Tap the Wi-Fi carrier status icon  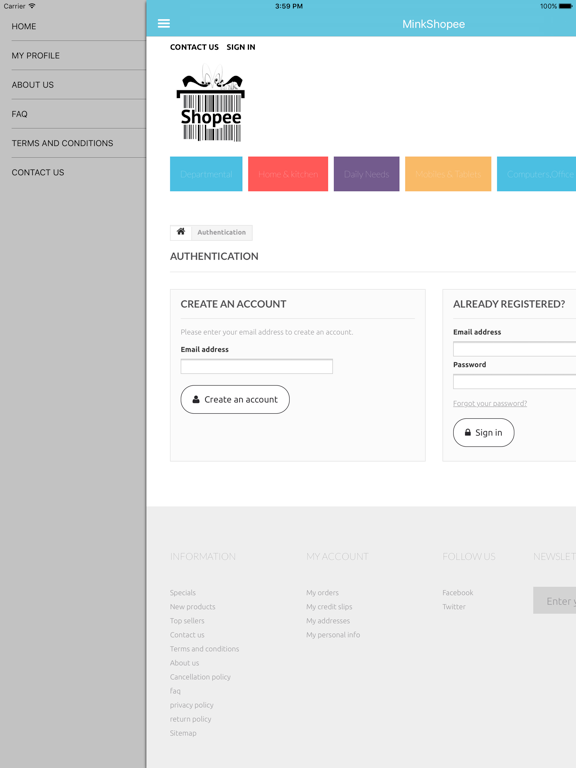tap(32, 6)
